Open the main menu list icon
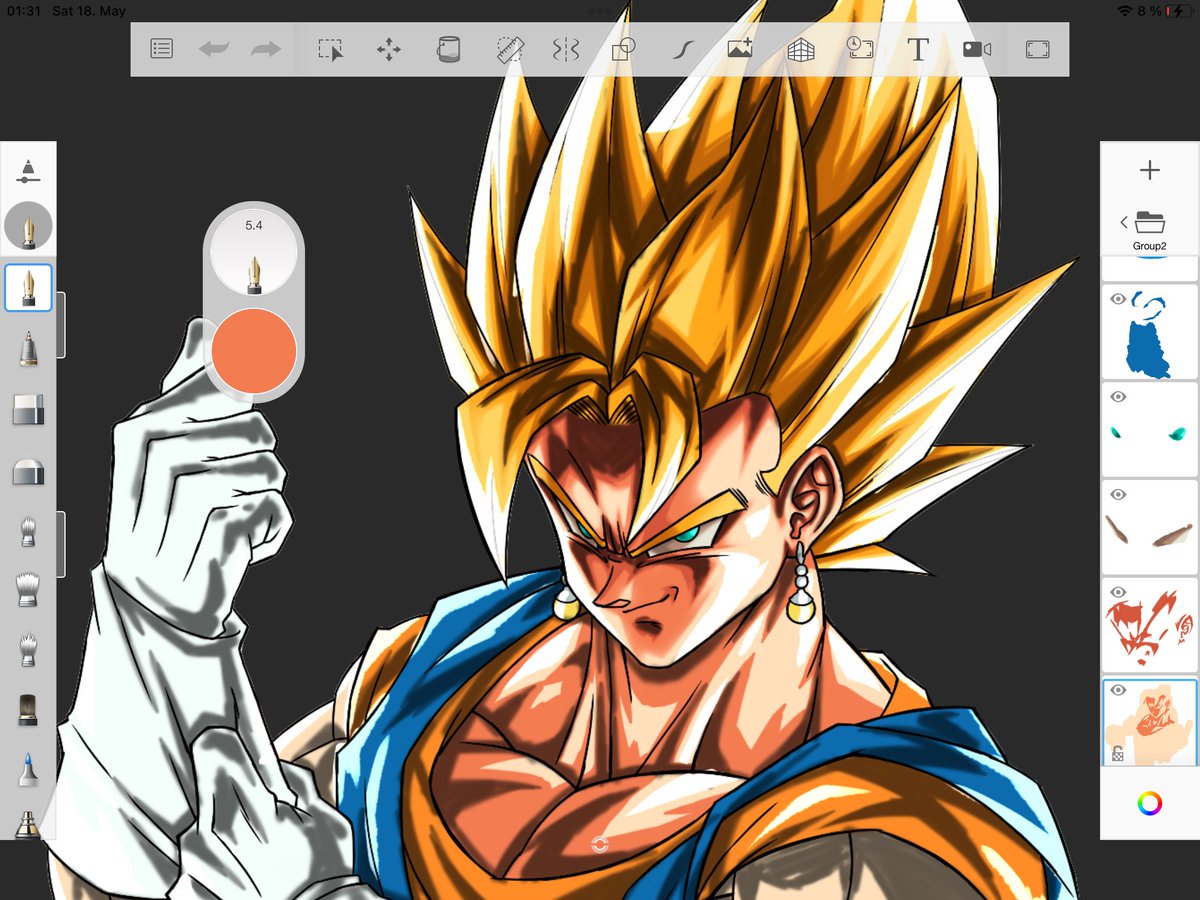The height and width of the screenshot is (900, 1200). 161,49
